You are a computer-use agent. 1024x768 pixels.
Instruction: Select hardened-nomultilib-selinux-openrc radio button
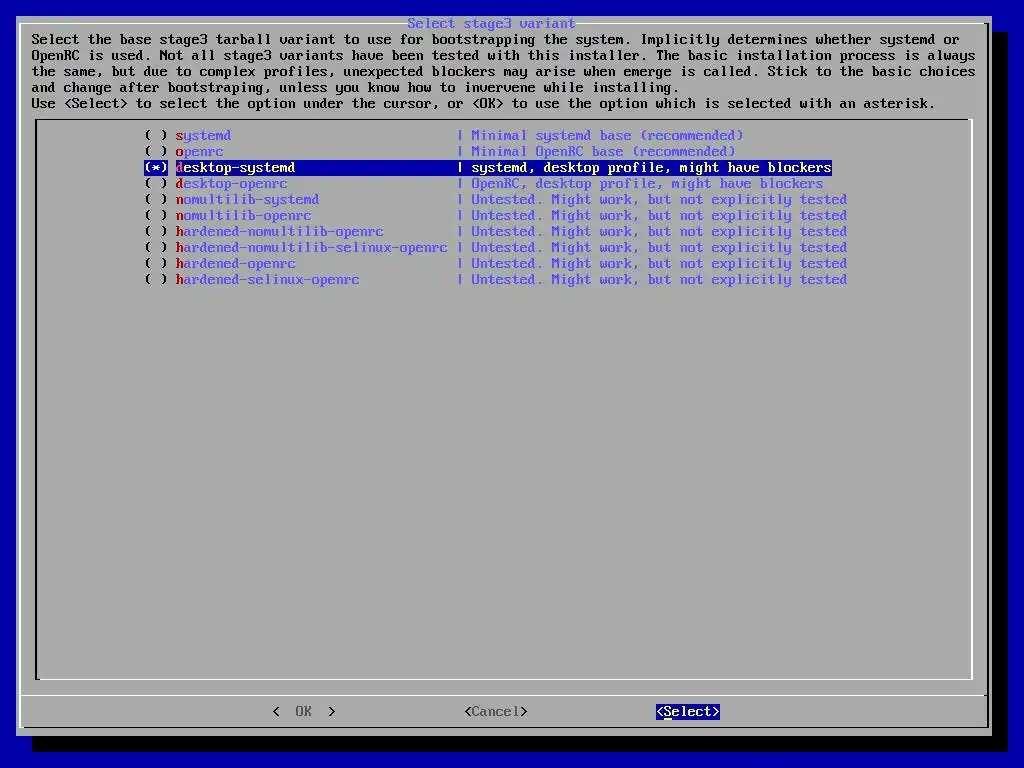click(x=155, y=248)
